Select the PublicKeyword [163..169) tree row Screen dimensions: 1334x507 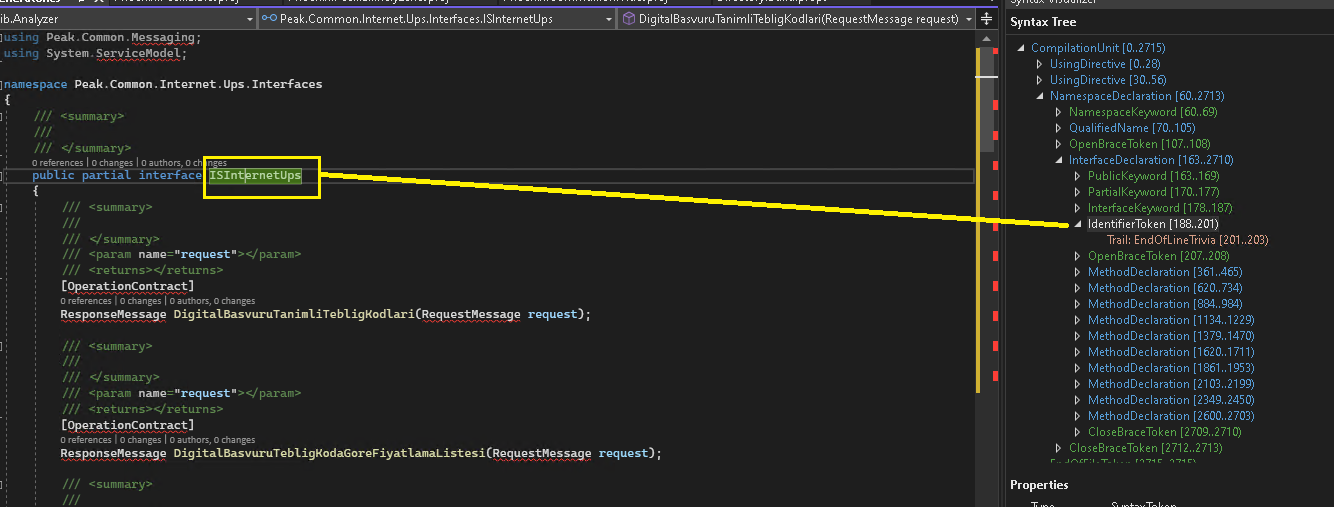[x=1153, y=176]
